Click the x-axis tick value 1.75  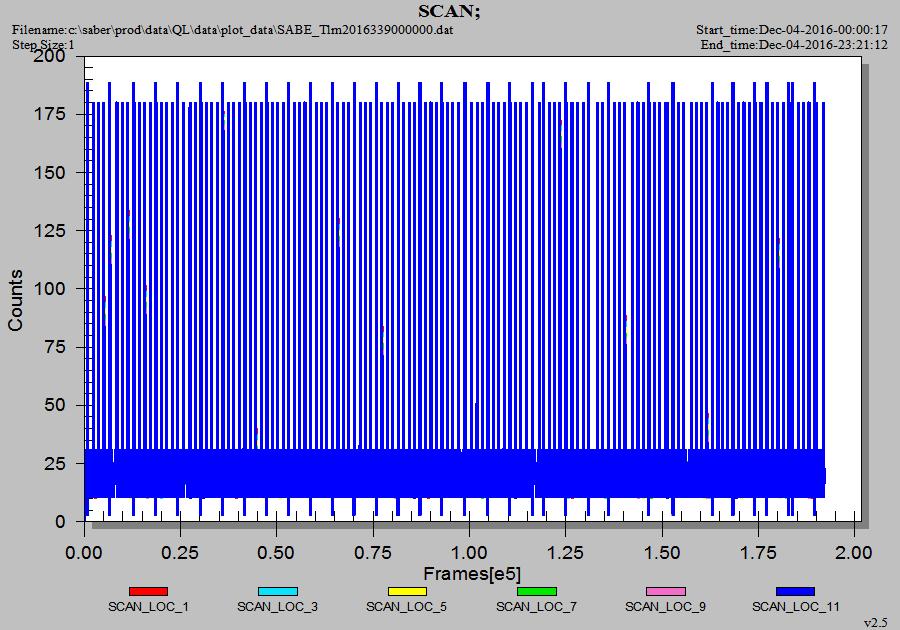[x=758, y=553]
